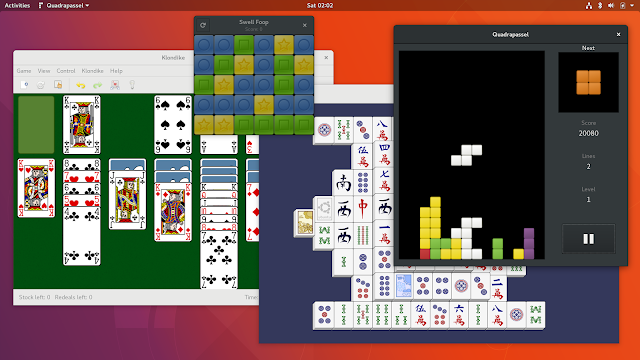640x360 pixels.
Task: Select the King of clubs in the waste pile
Action: click(x=82, y=124)
